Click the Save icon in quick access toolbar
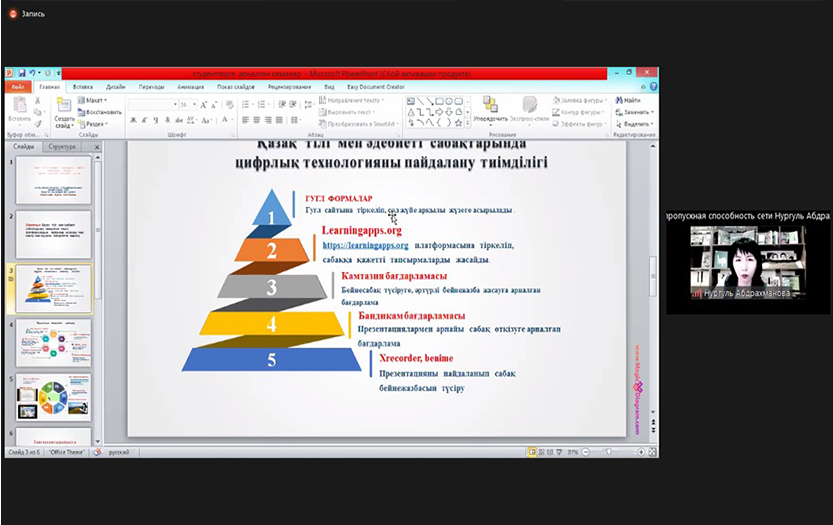 point(20,73)
